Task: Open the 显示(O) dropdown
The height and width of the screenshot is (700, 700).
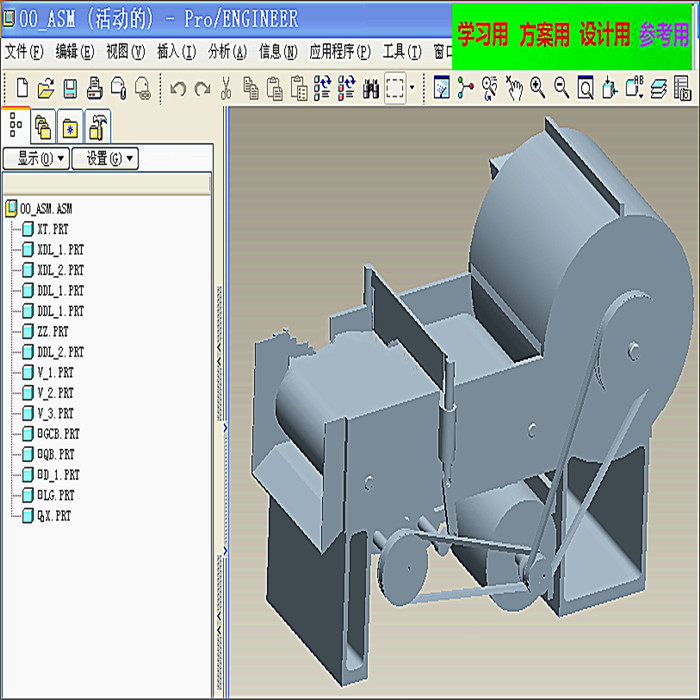Action: click(x=36, y=158)
